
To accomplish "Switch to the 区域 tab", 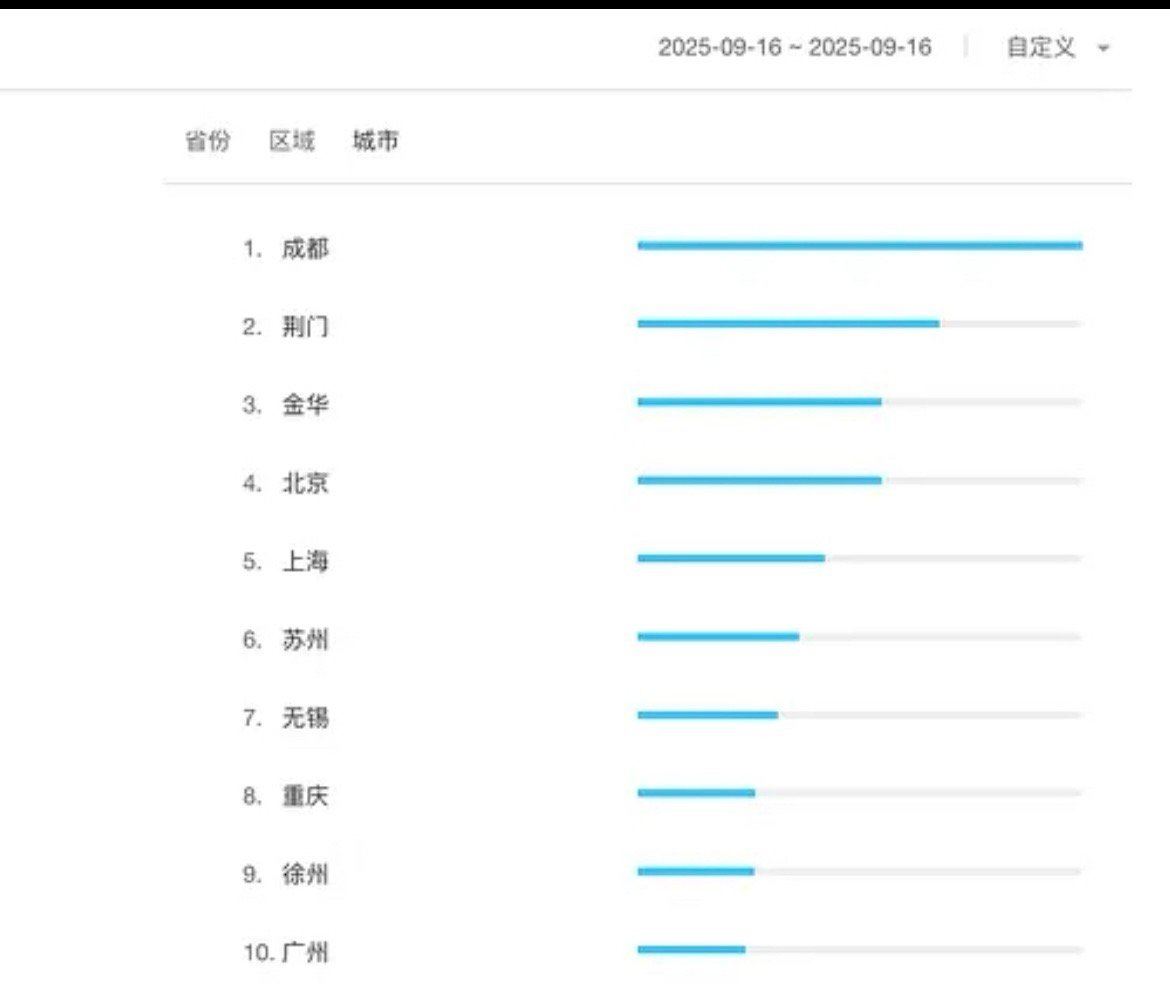I will [x=292, y=140].
